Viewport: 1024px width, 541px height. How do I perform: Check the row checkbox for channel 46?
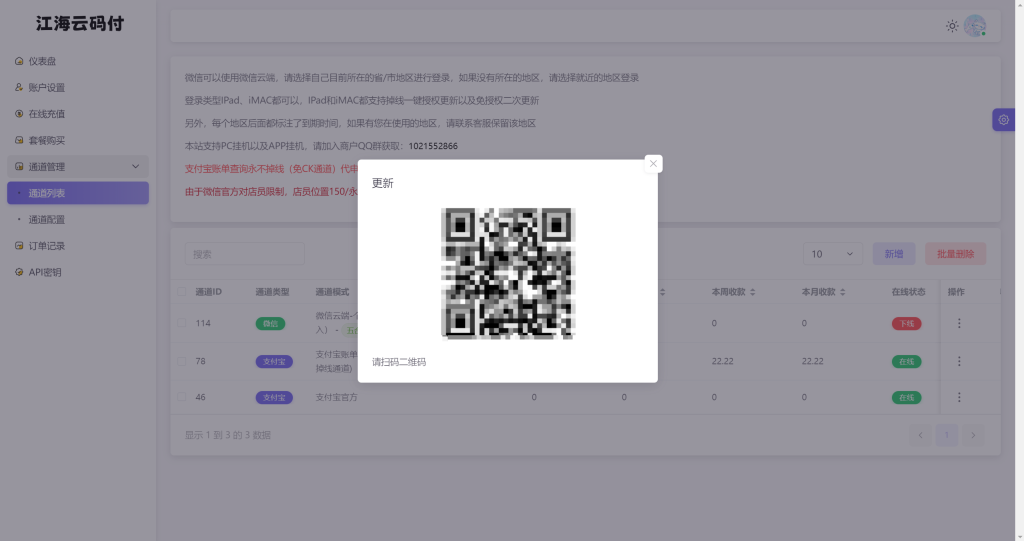click(x=182, y=397)
